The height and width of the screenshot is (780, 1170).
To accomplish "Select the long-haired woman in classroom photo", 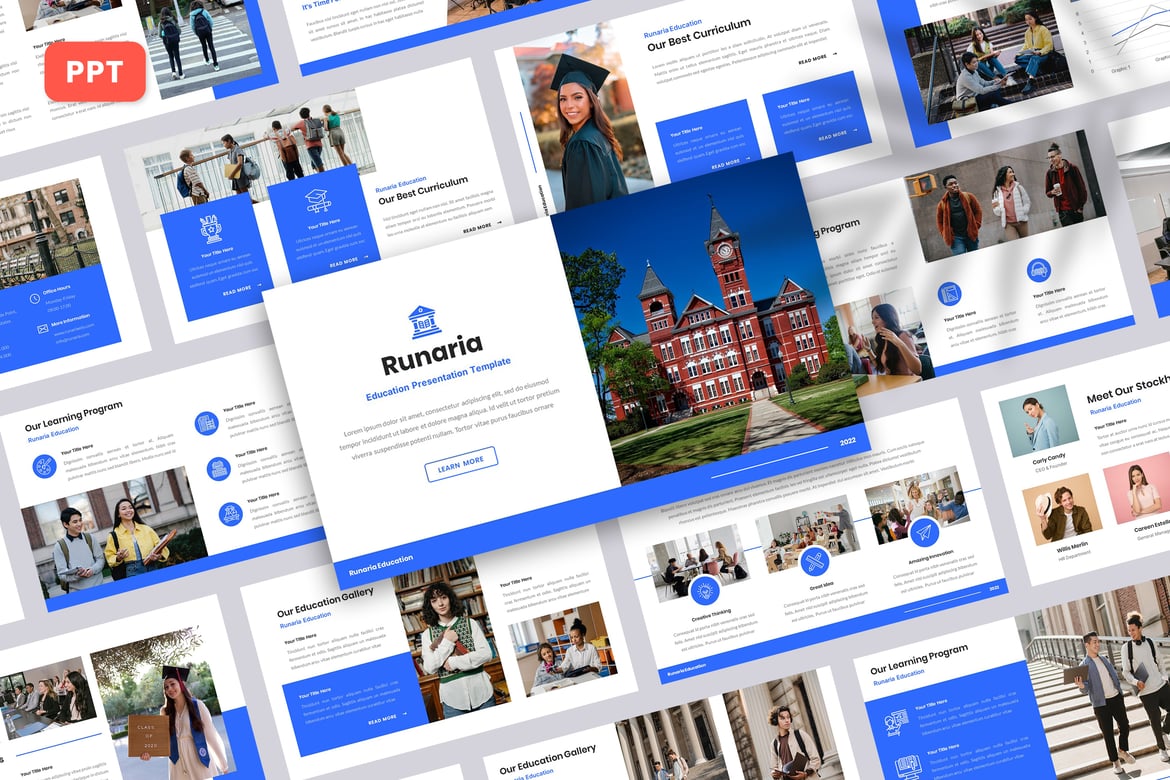I will tap(886, 343).
